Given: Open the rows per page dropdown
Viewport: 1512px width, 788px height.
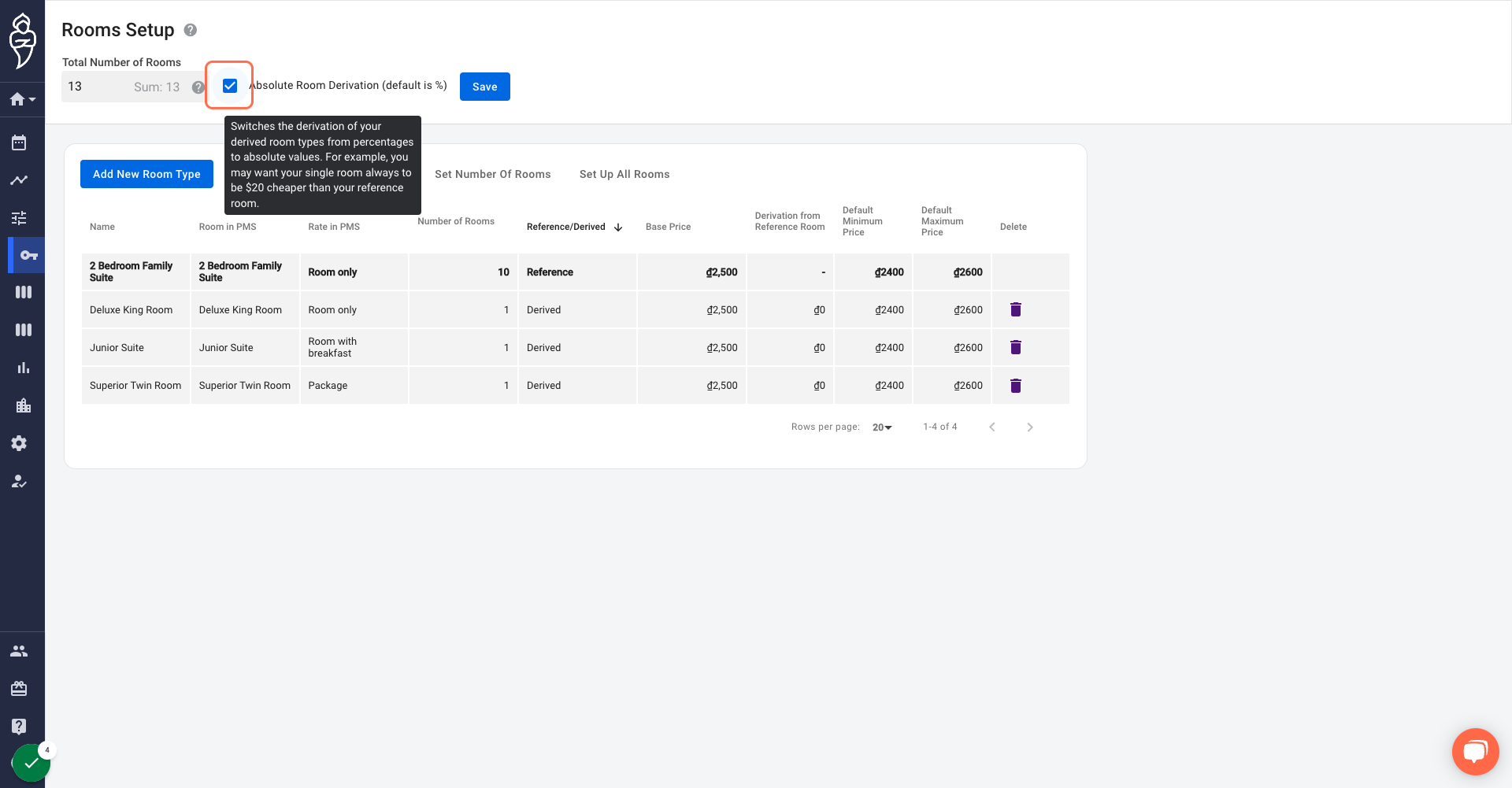Looking at the screenshot, I should [882, 427].
